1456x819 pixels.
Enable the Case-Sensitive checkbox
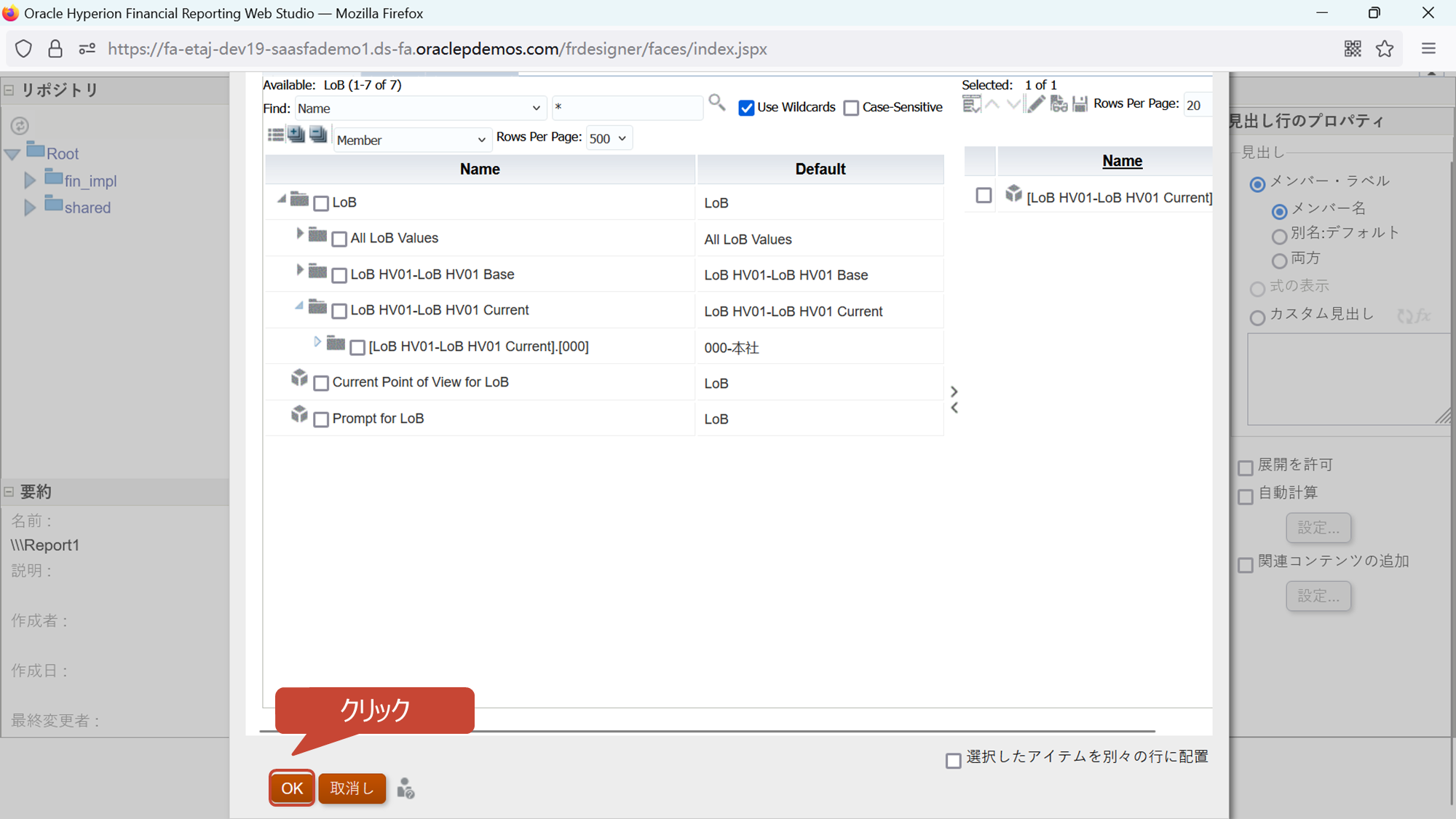[851, 108]
